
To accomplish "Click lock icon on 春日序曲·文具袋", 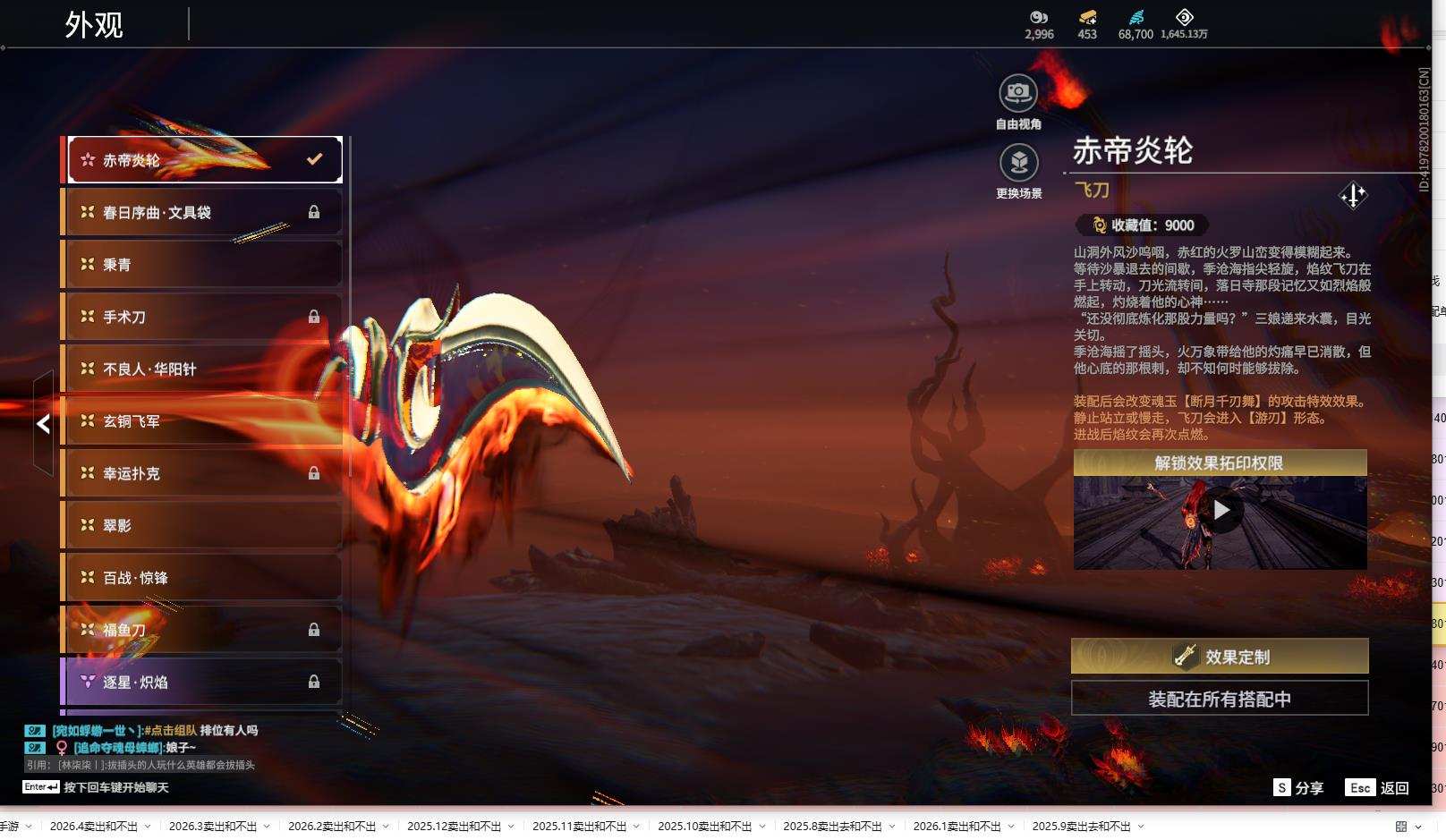I will tap(314, 212).
